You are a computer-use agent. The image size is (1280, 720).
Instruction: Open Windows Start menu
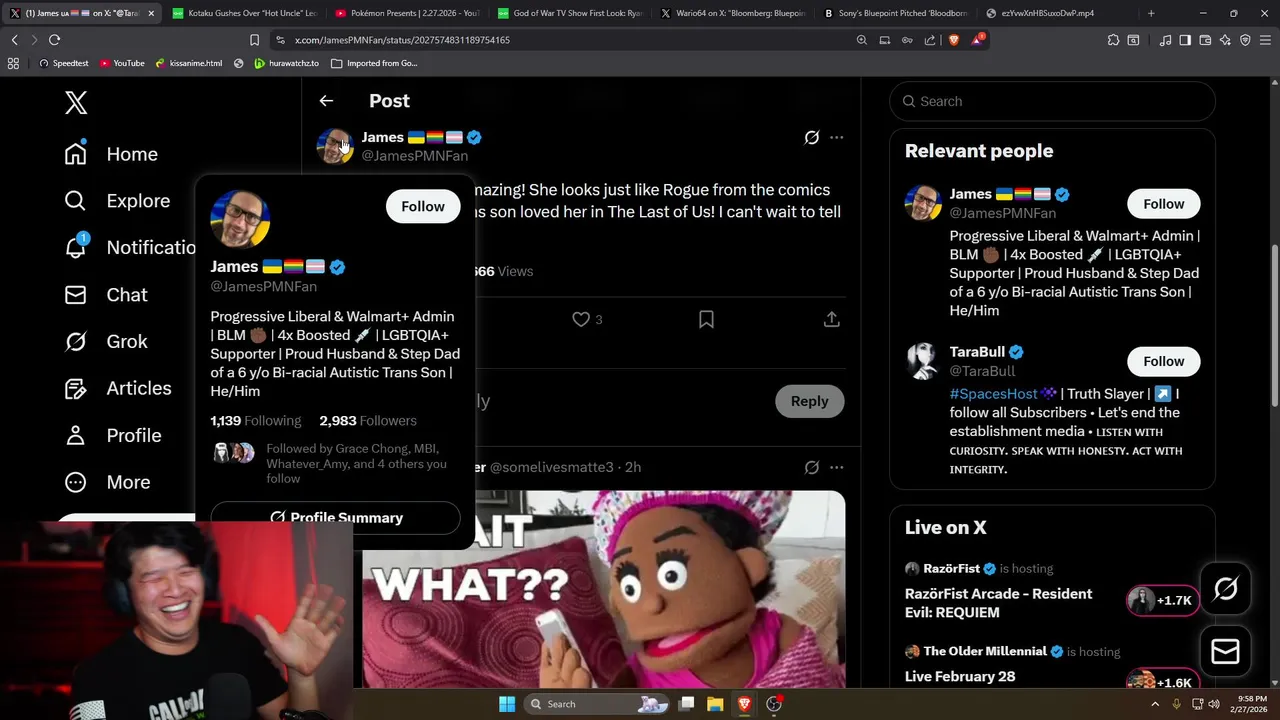(507, 704)
